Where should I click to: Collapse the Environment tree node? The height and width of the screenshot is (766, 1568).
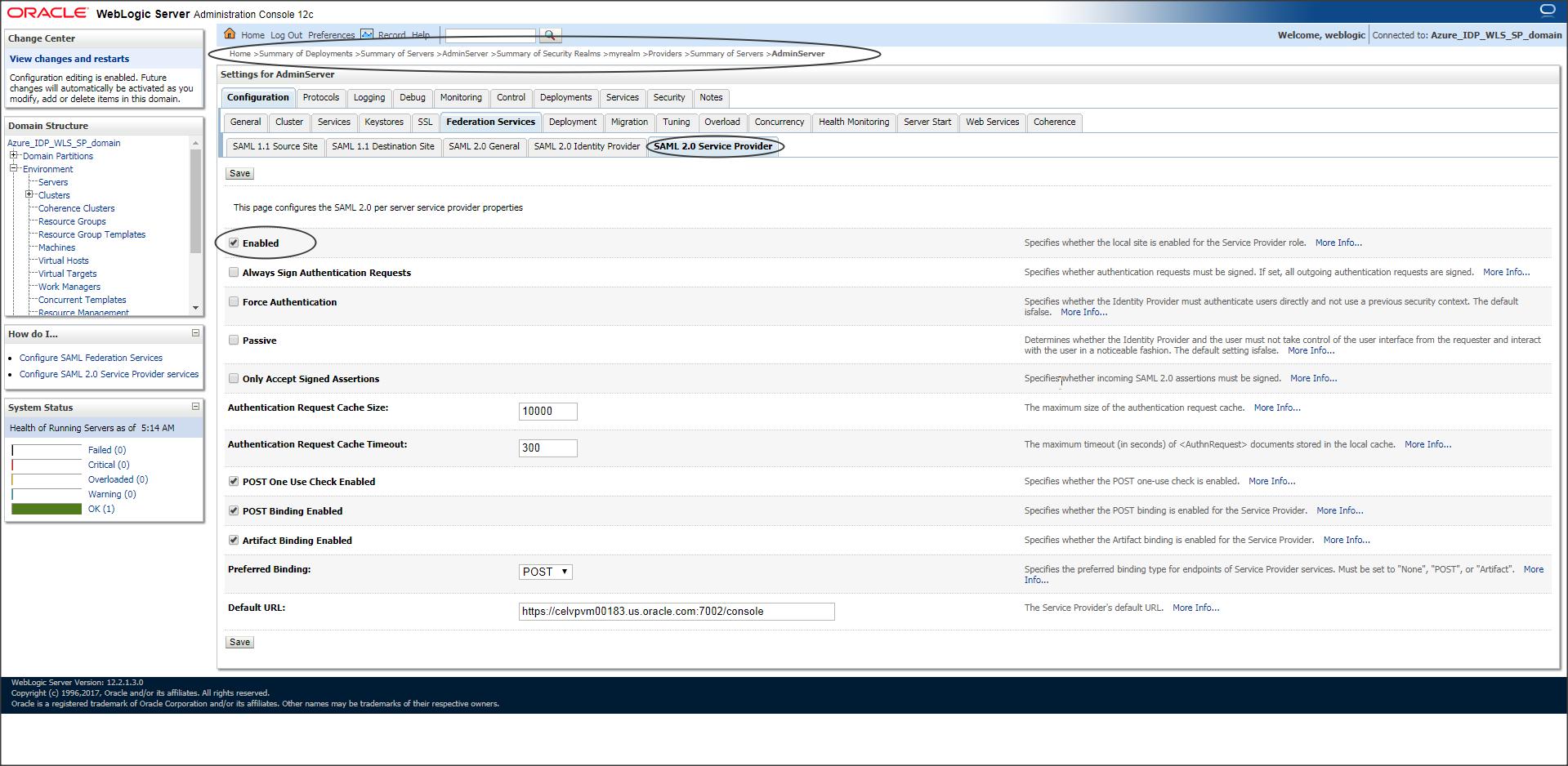tap(14, 168)
